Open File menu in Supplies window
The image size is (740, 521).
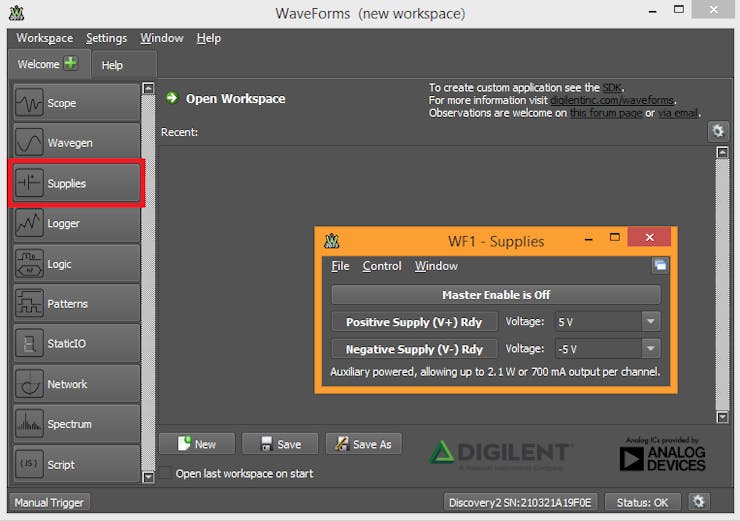pyautogui.click(x=340, y=266)
